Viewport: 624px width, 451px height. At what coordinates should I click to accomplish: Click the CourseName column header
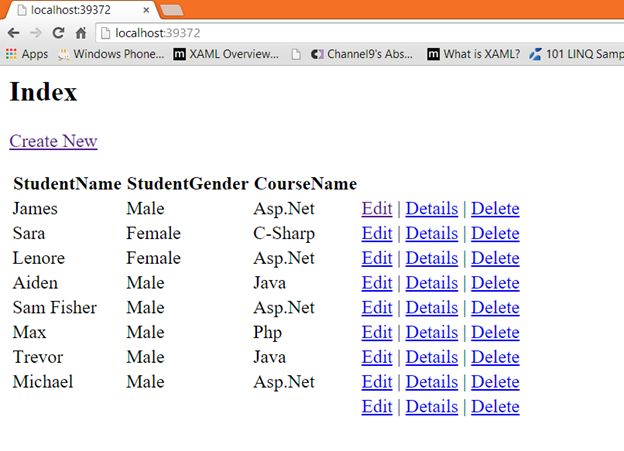305,184
